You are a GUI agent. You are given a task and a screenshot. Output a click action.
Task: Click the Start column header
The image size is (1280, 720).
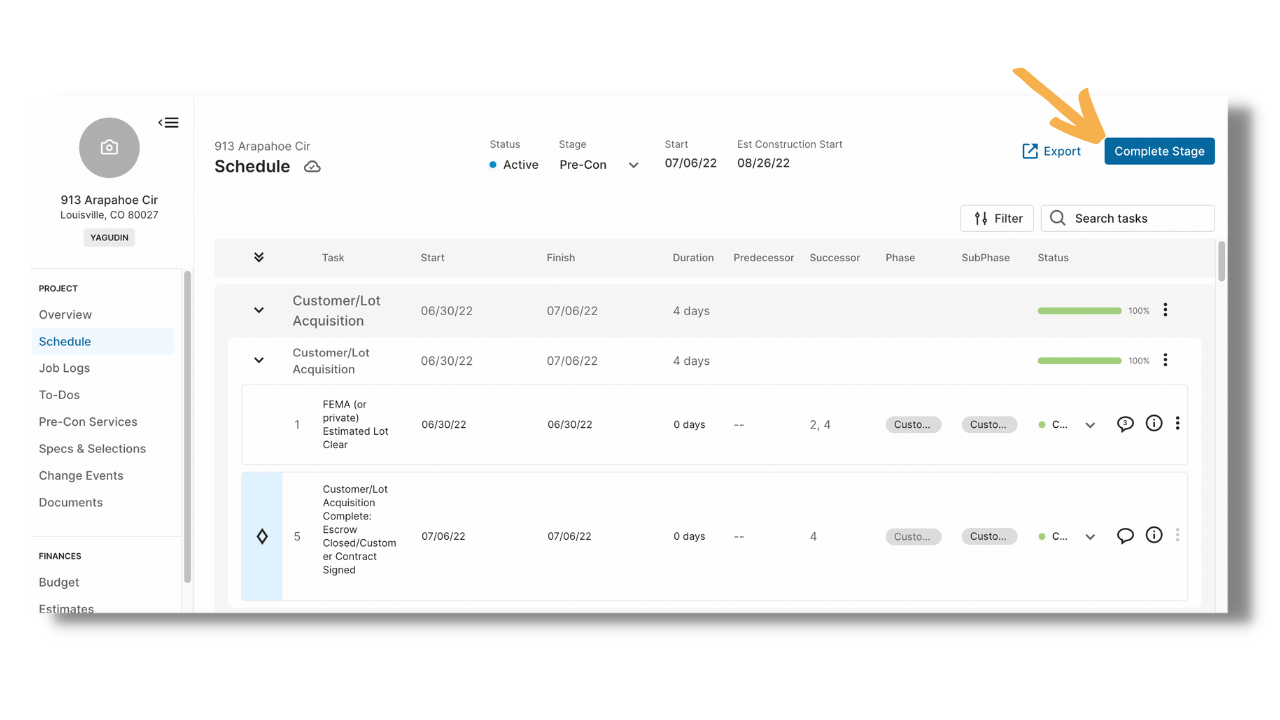(x=432, y=258)
